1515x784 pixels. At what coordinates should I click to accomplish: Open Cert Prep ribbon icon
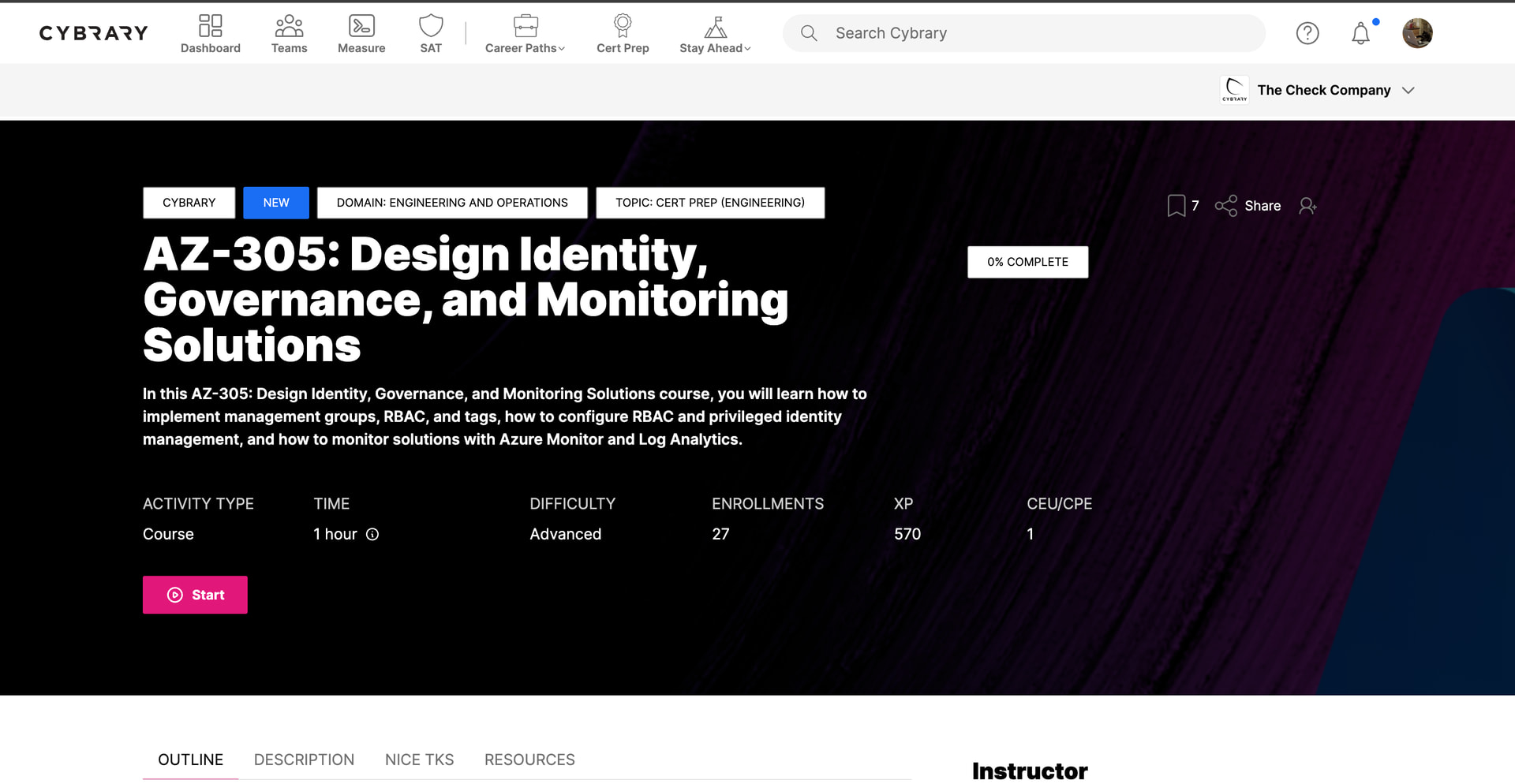tap(623, 27)
